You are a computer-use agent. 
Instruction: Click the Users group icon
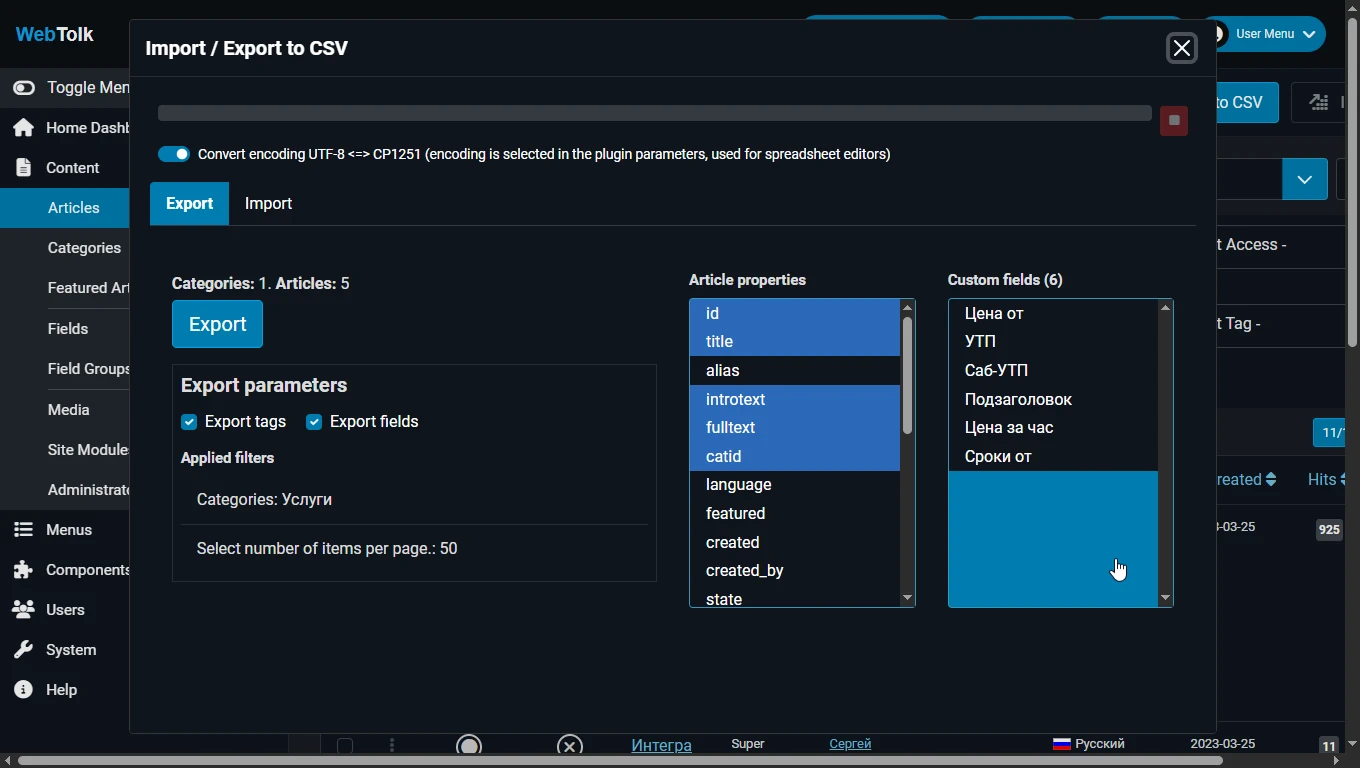pyautogui.click(x=24, y=610)
